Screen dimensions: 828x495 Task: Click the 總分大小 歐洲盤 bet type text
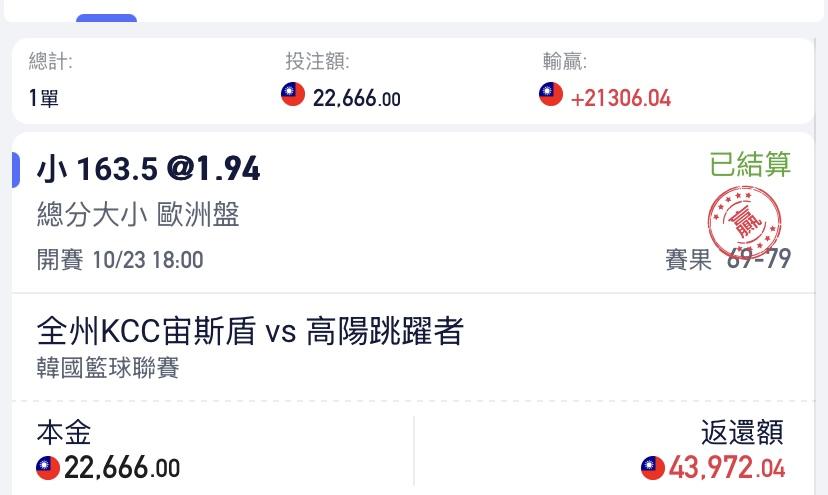tap(138, 214)
